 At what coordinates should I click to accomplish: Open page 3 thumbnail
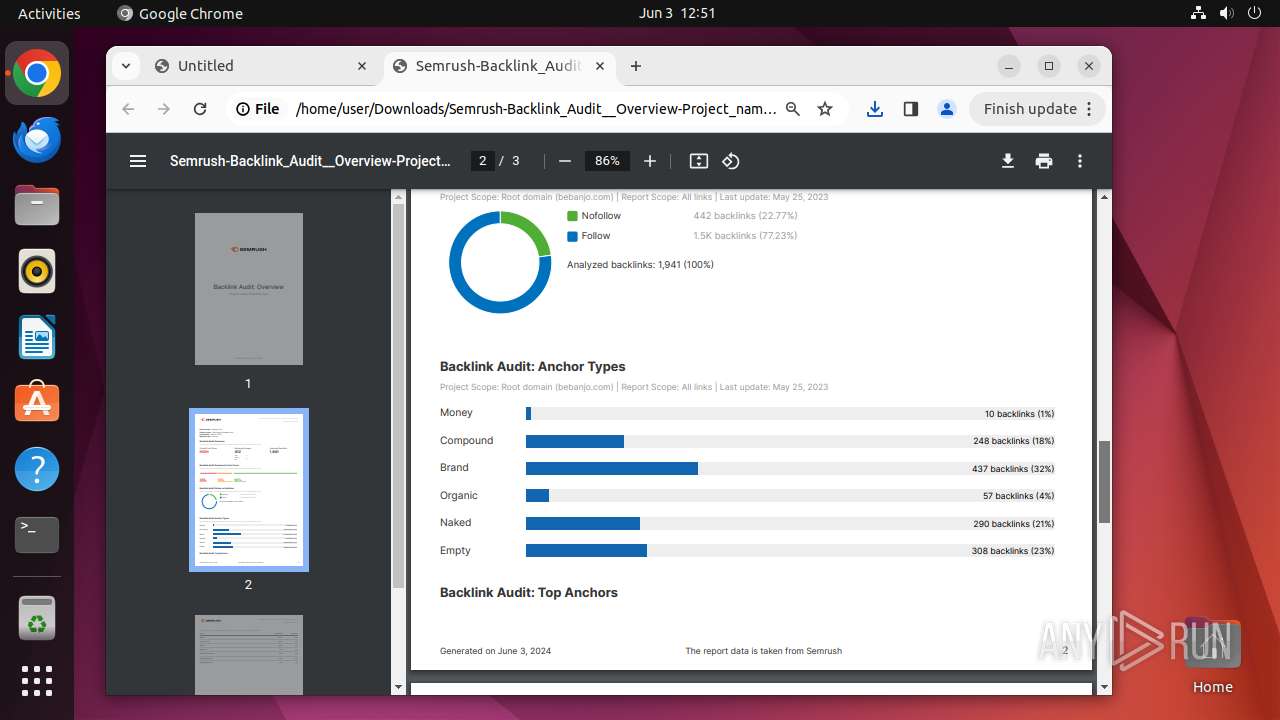coord(249,654)
